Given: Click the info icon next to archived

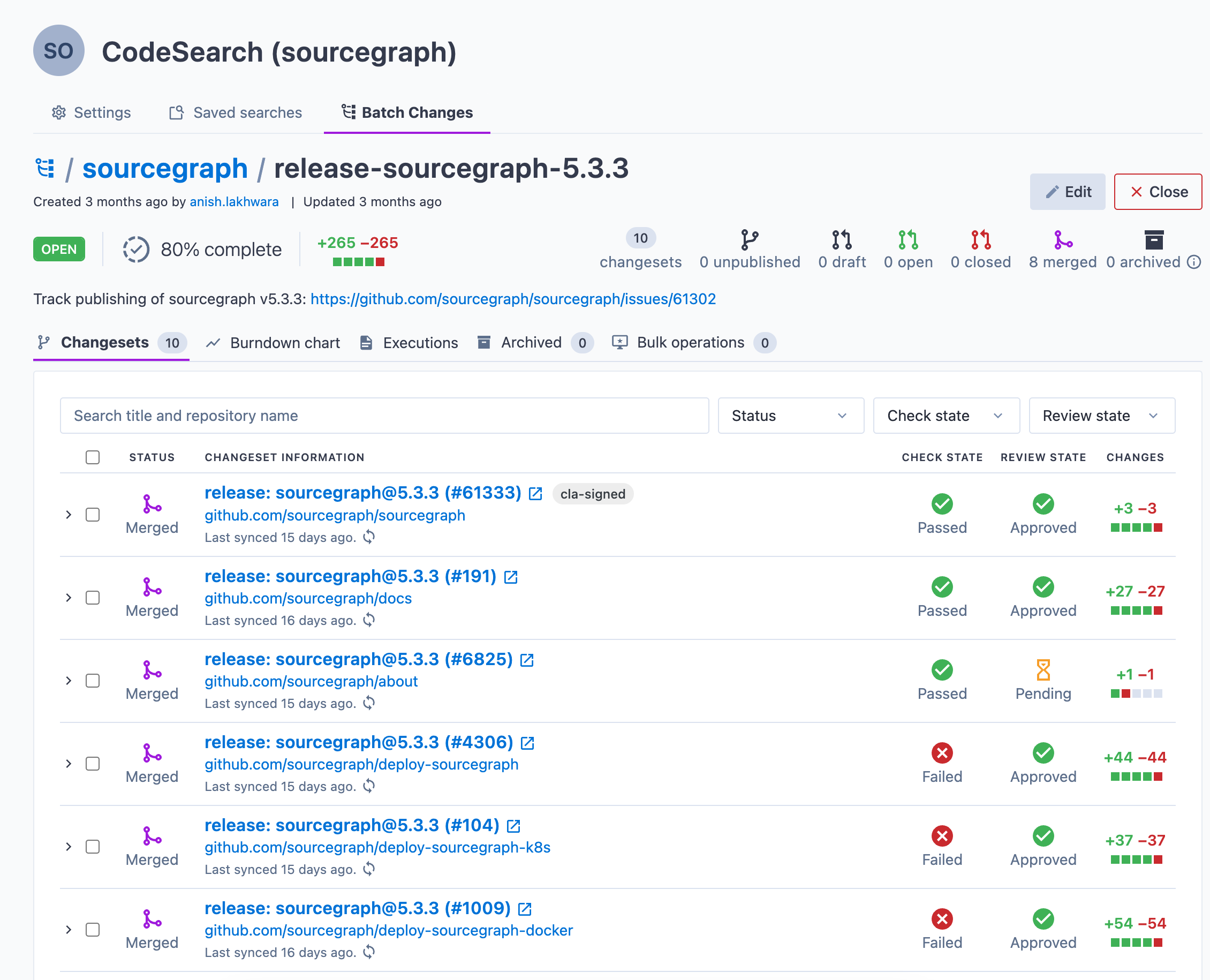Looking at the screenshot, I should click(x=1193, y=262).
